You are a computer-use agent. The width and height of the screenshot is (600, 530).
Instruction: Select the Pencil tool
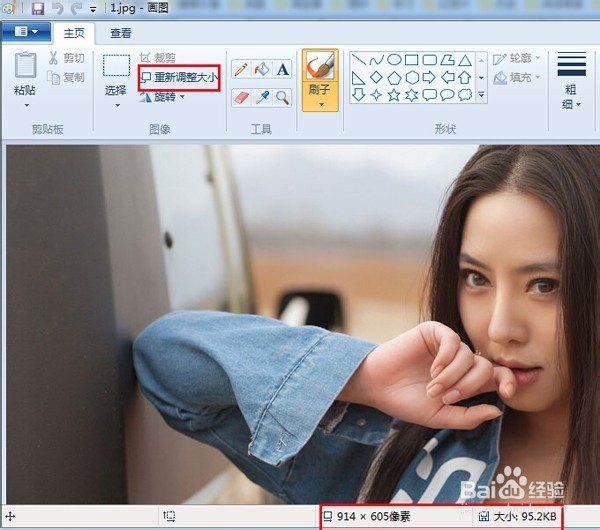tap(241, 69)
